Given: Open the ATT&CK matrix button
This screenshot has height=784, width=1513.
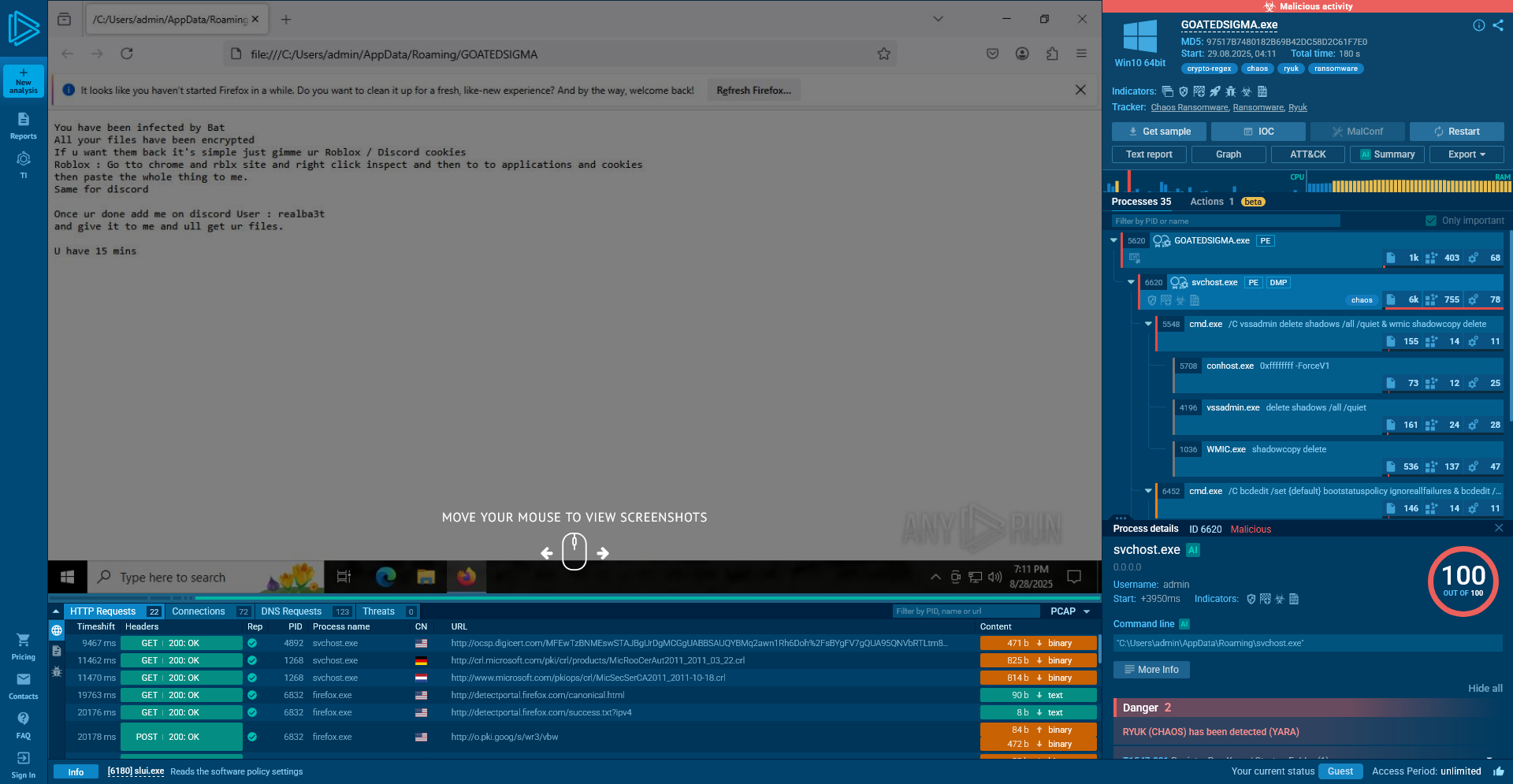Looking at the screenshot, I should (1308, 154).
